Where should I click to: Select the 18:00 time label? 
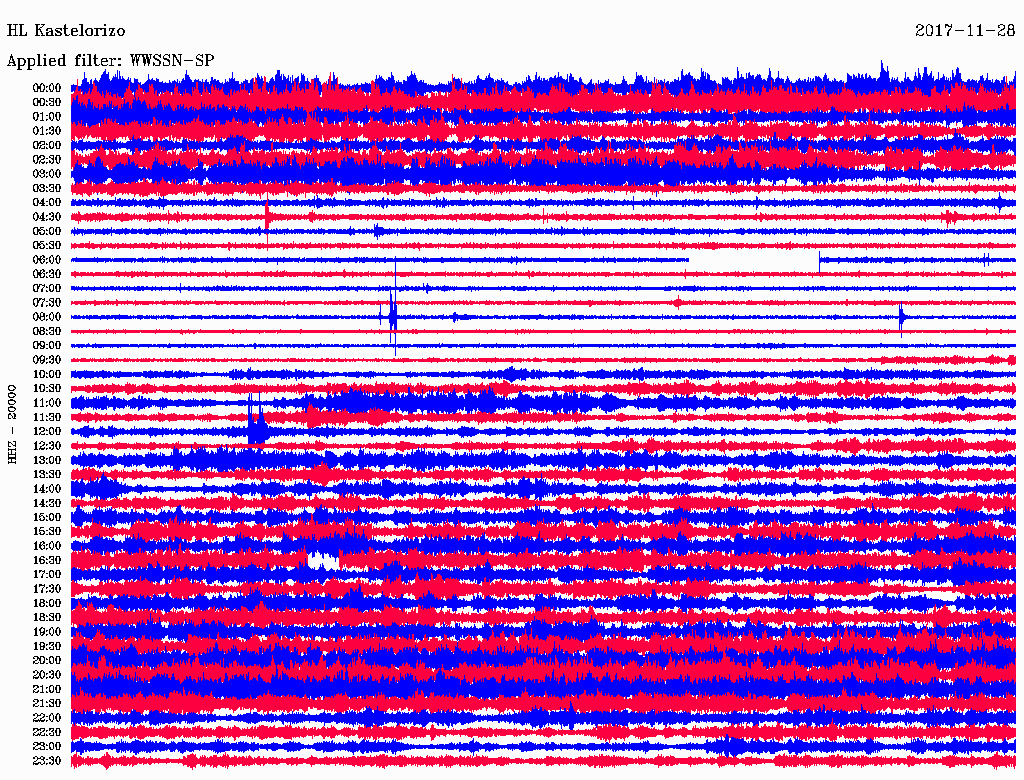(47, 603)
